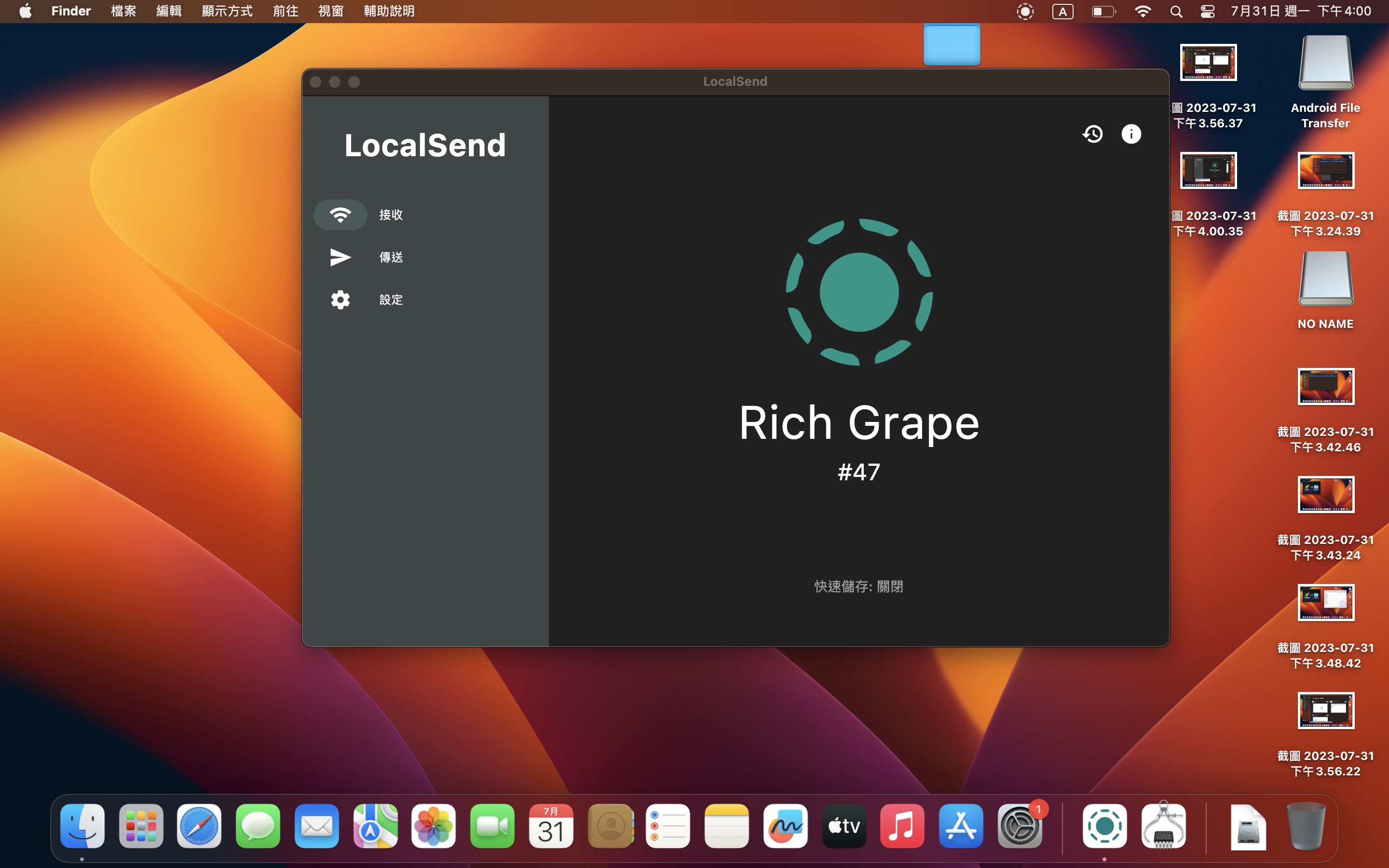Toggle the 快速儲存: 關閉 quick save label

pos(858,586)
